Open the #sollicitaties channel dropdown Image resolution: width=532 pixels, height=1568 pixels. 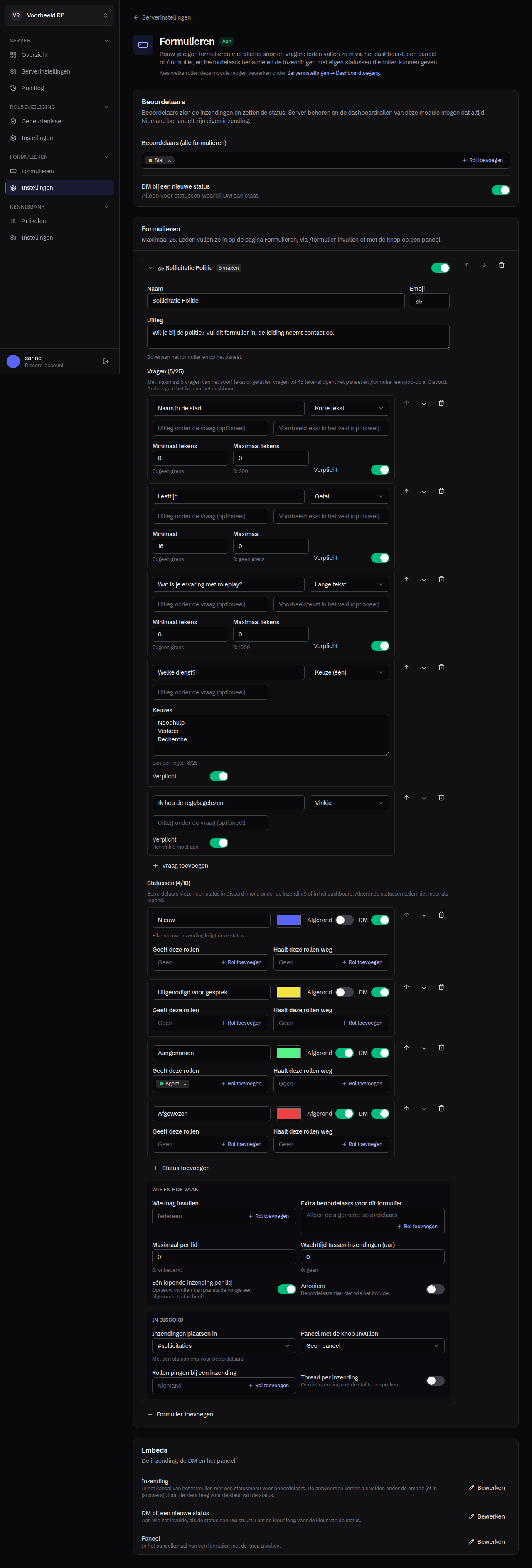click(x=224, y=1346)
